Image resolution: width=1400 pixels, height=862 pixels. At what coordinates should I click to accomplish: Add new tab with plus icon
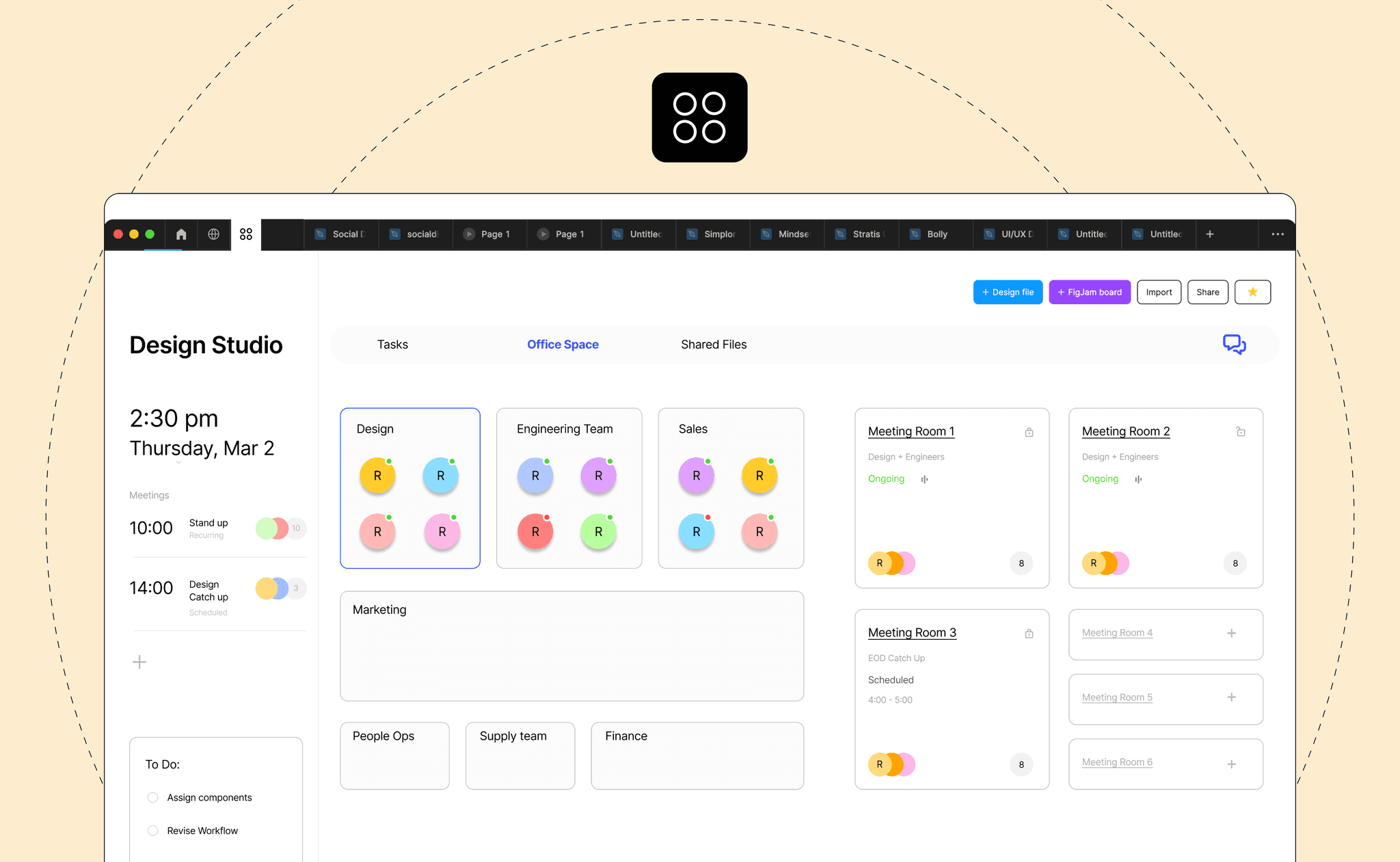pos(1210,234)
